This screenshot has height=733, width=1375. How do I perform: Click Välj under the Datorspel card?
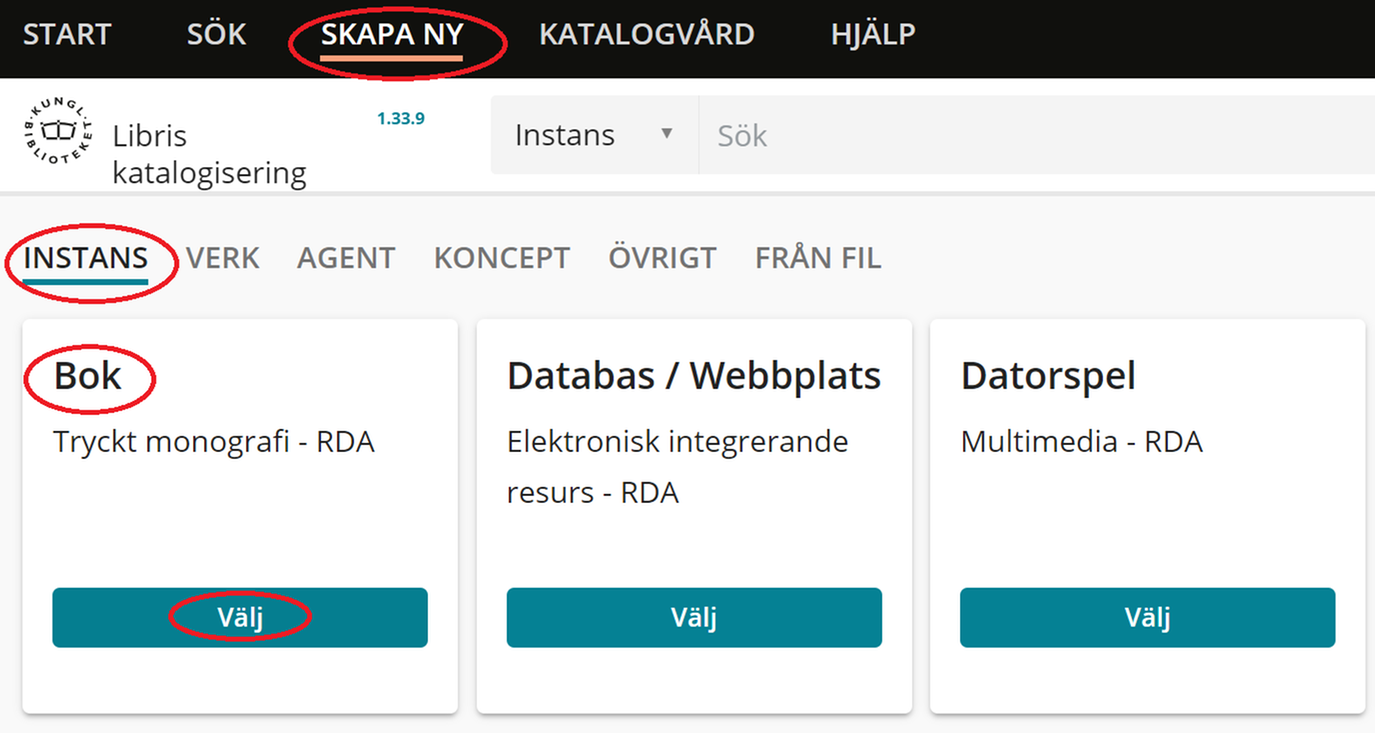[1147, 617]
